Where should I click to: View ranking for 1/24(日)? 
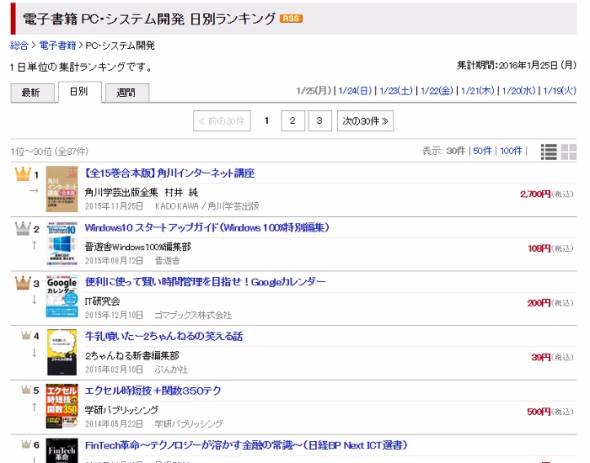click(354, 91)
